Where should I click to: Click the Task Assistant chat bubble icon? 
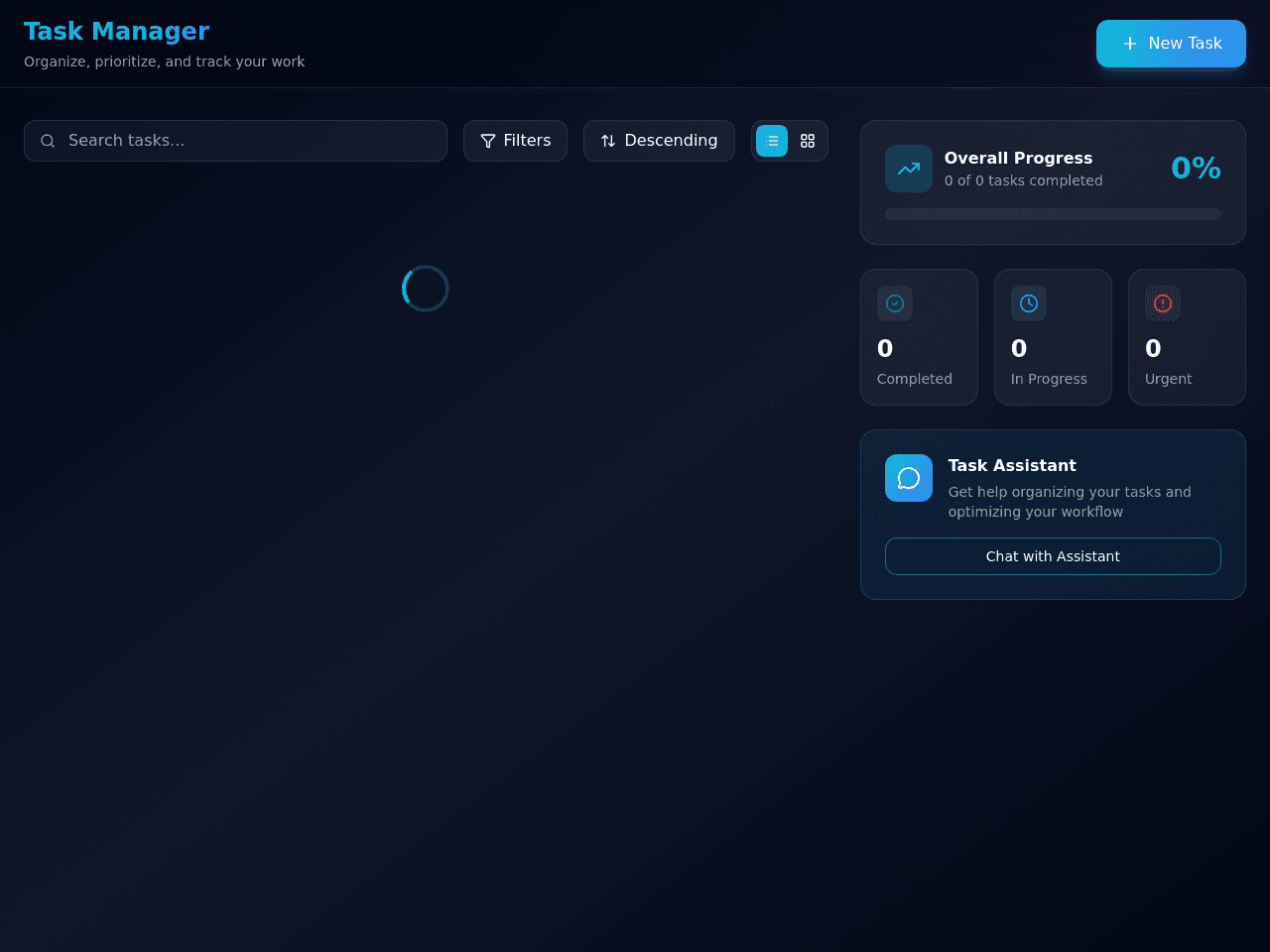click(909, 478)
